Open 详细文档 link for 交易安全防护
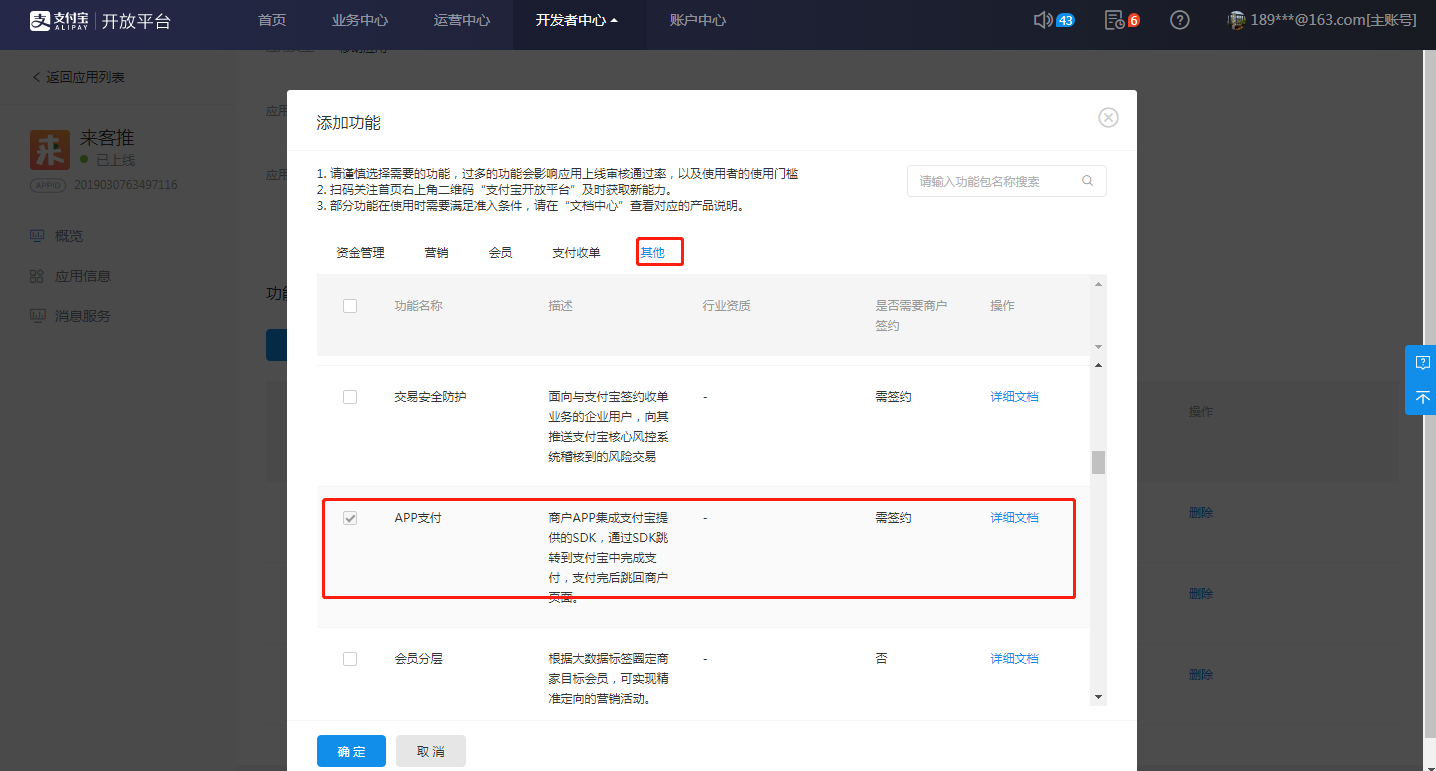Screen dimensions: 1436x771 (1014, 397)
